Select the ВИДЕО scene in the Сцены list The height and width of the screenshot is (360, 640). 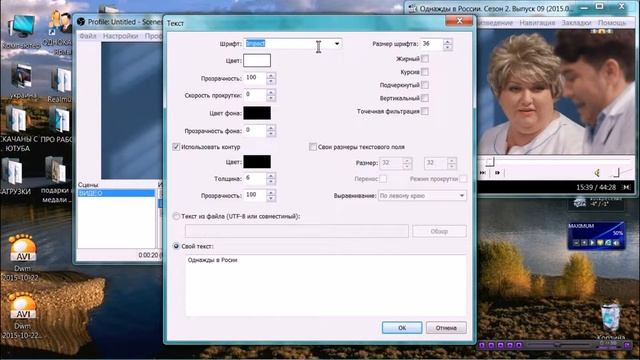116,193
